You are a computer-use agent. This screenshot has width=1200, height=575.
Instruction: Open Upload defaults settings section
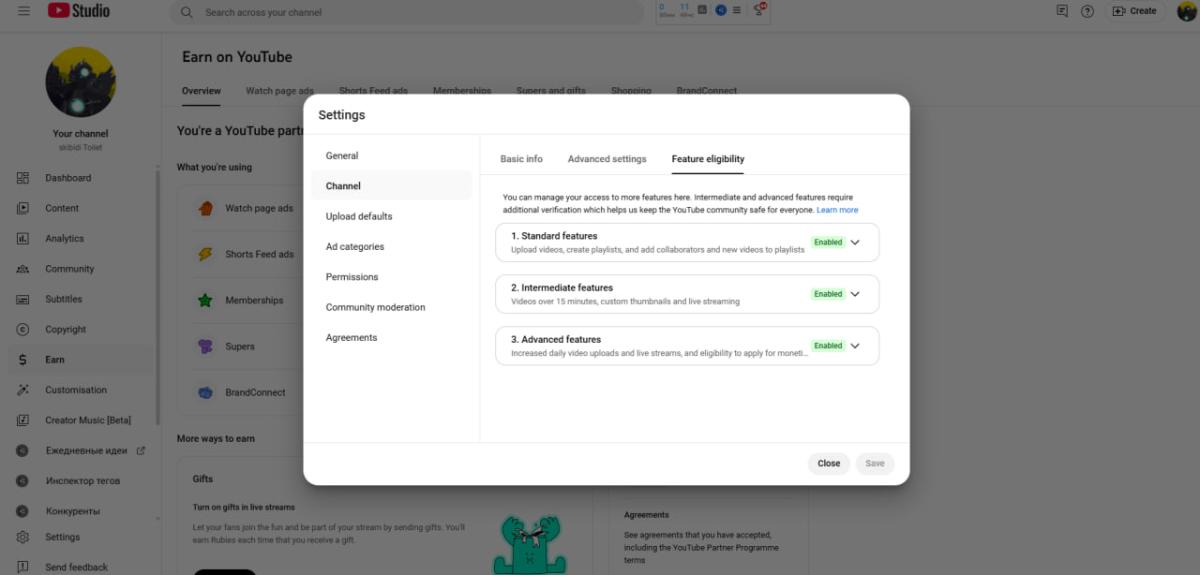point(391,216)
